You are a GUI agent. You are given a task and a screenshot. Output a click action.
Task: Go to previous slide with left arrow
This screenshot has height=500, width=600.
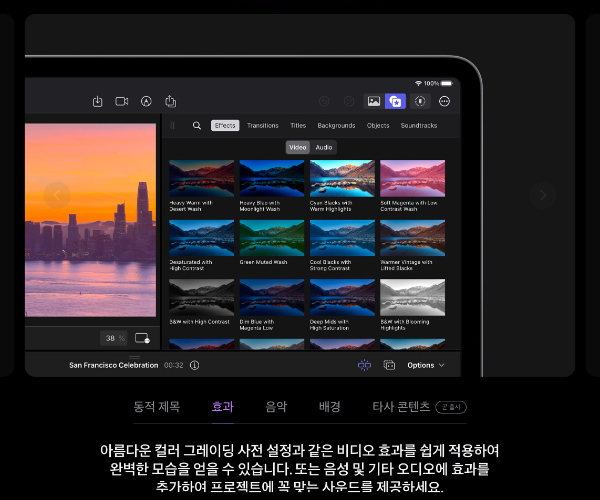click(57, 195)
